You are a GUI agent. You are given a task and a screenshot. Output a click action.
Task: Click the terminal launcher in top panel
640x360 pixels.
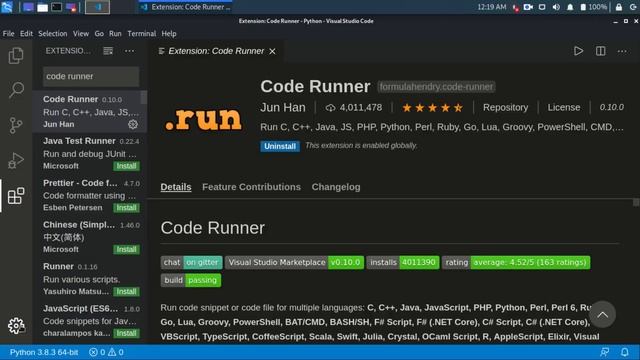[x=57, y=7]
